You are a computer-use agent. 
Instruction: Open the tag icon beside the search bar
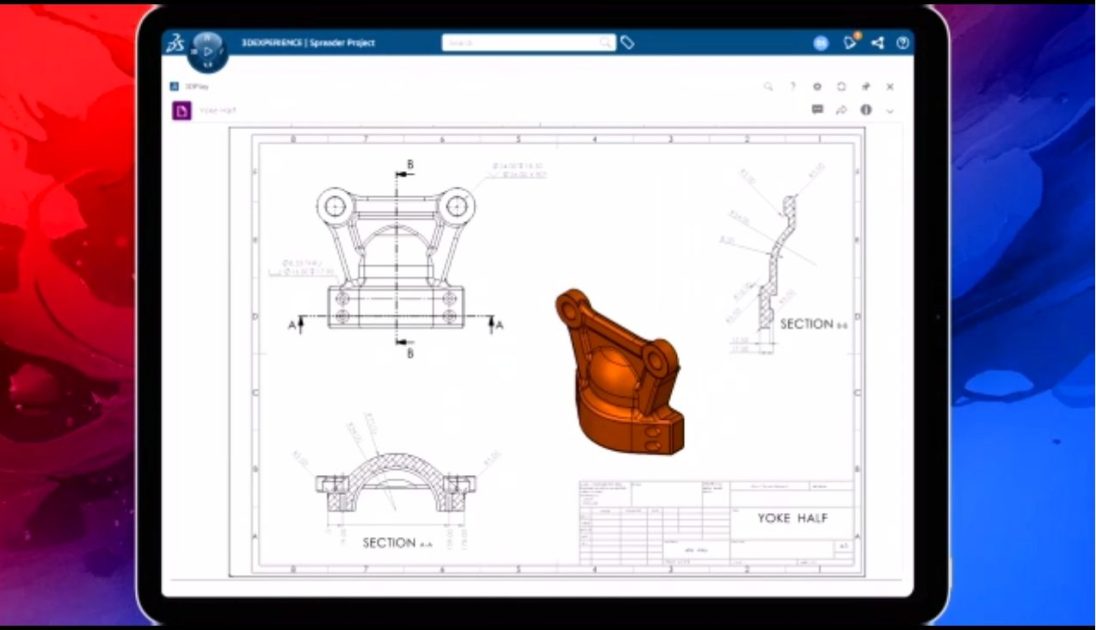pos(627,43)
